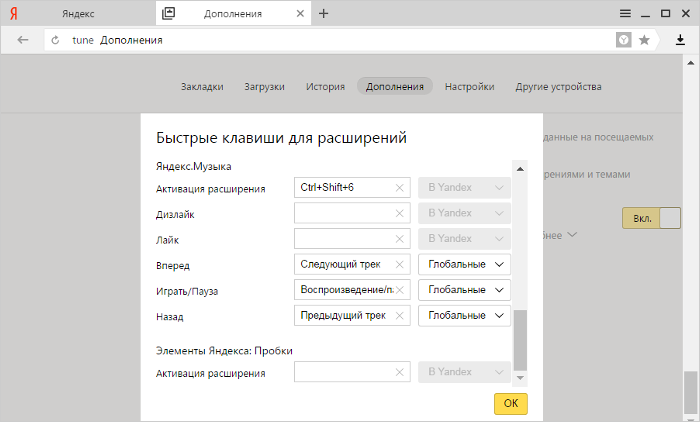
Task: Open scope dropdown for Пробки activation
Action: (464, 372)
